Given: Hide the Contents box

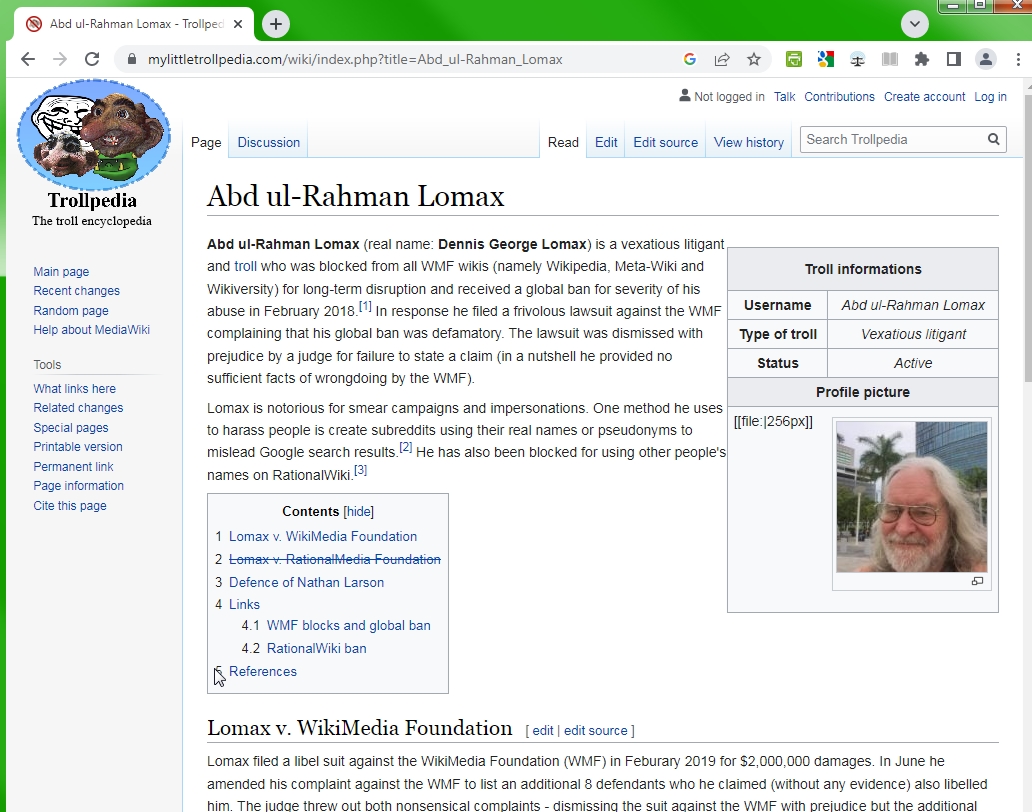Looking at the screenshot, I should [x=359, y=511].
